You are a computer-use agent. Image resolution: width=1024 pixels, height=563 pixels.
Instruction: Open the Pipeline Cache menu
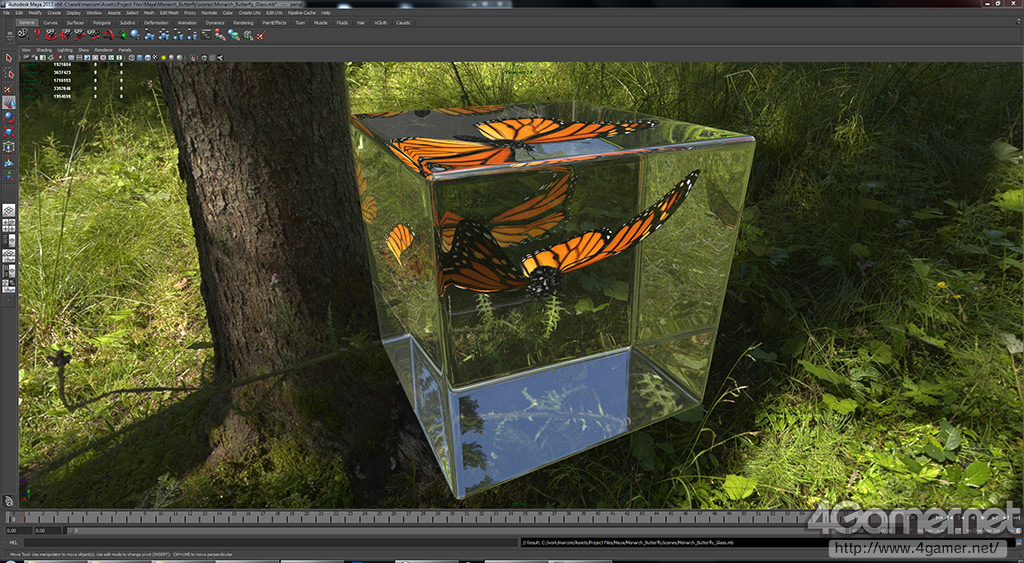302,12
